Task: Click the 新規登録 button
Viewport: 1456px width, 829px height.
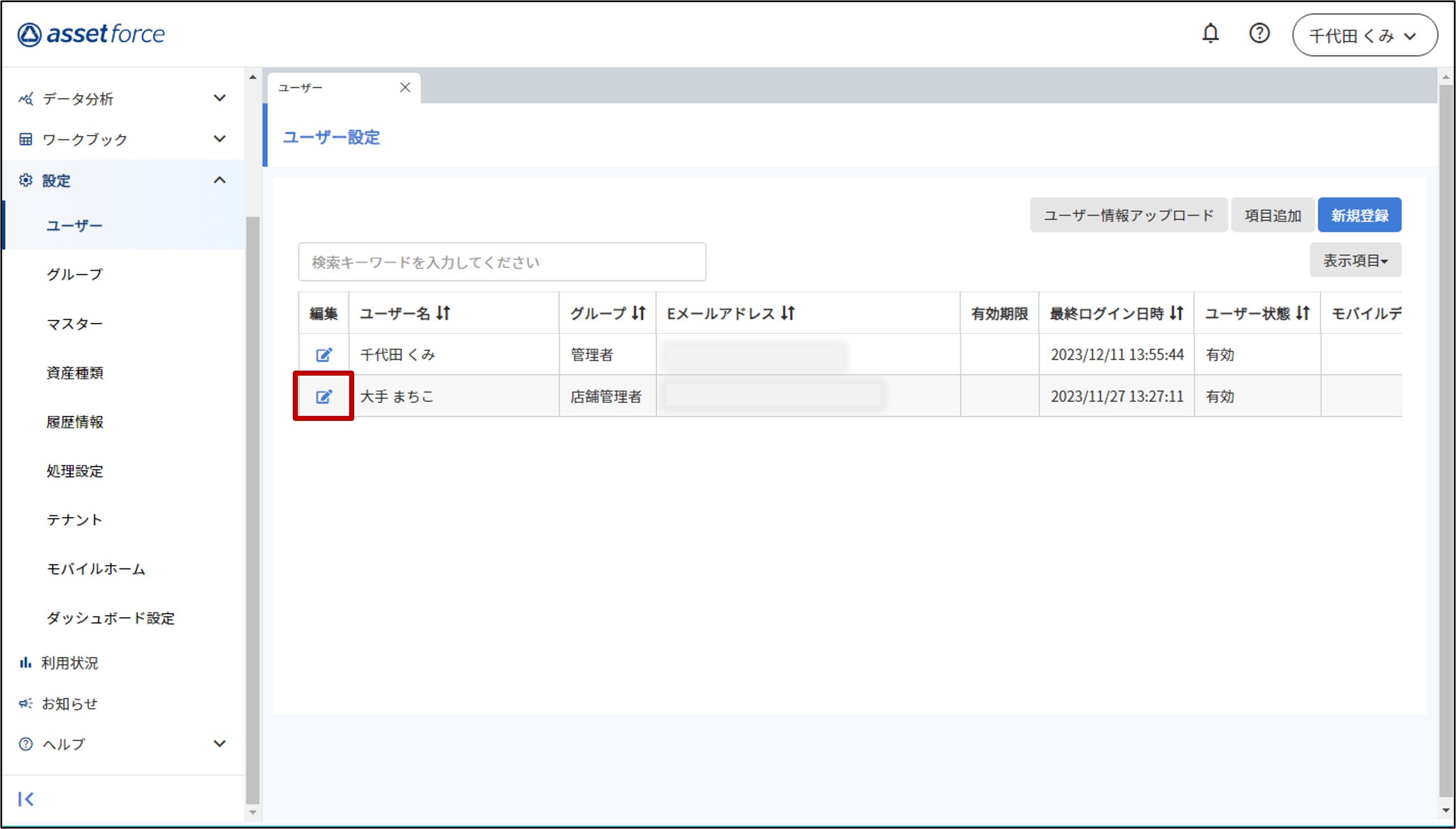Action: [x=1359, y=215]
